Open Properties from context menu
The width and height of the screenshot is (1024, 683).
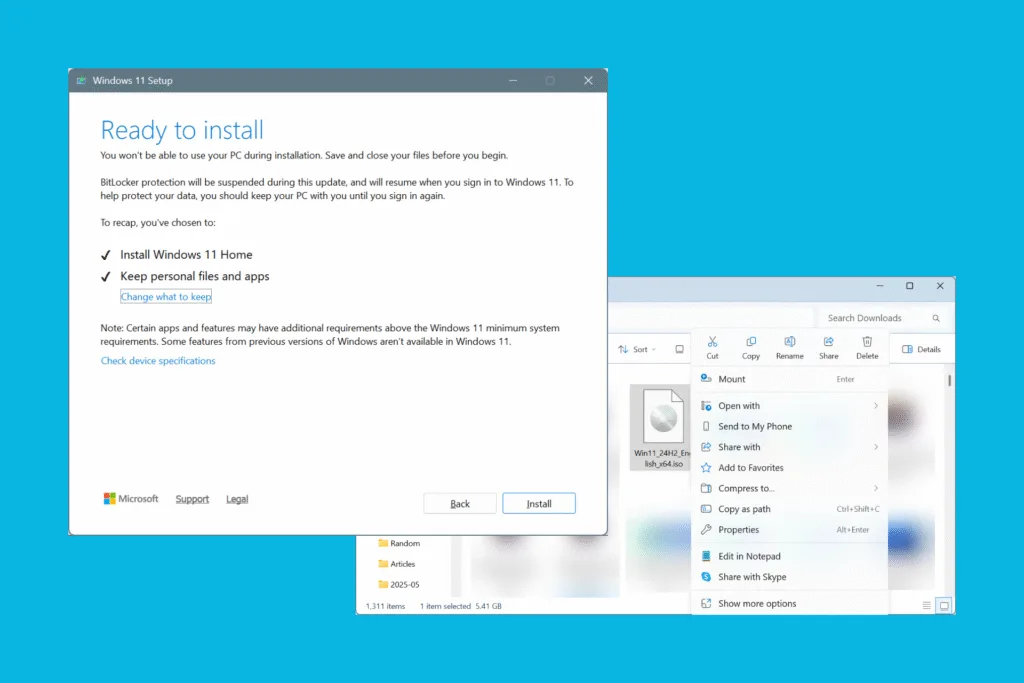790,530
